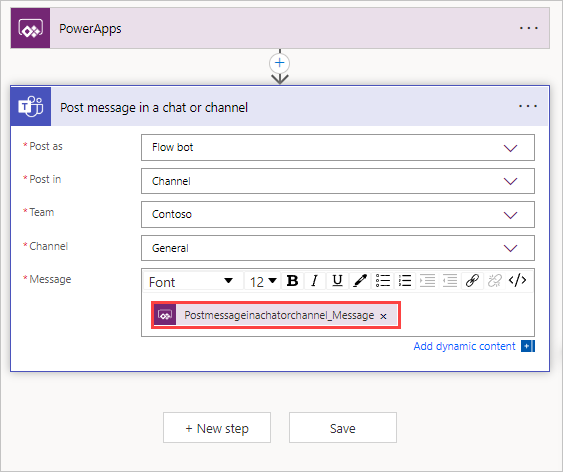Switch to code view in editor
563x472 pixels.
coord(517,280)
